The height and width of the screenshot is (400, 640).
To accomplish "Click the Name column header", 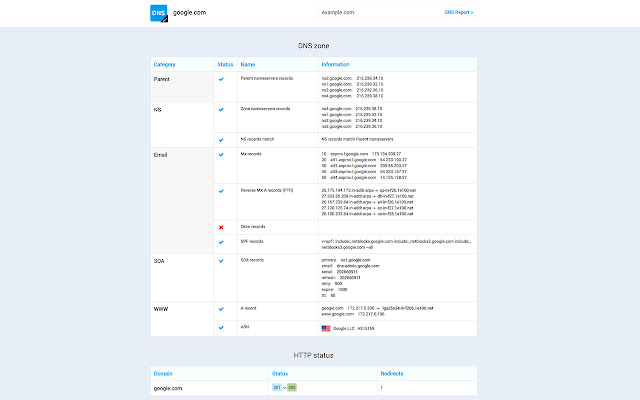I will pos(248,64).
